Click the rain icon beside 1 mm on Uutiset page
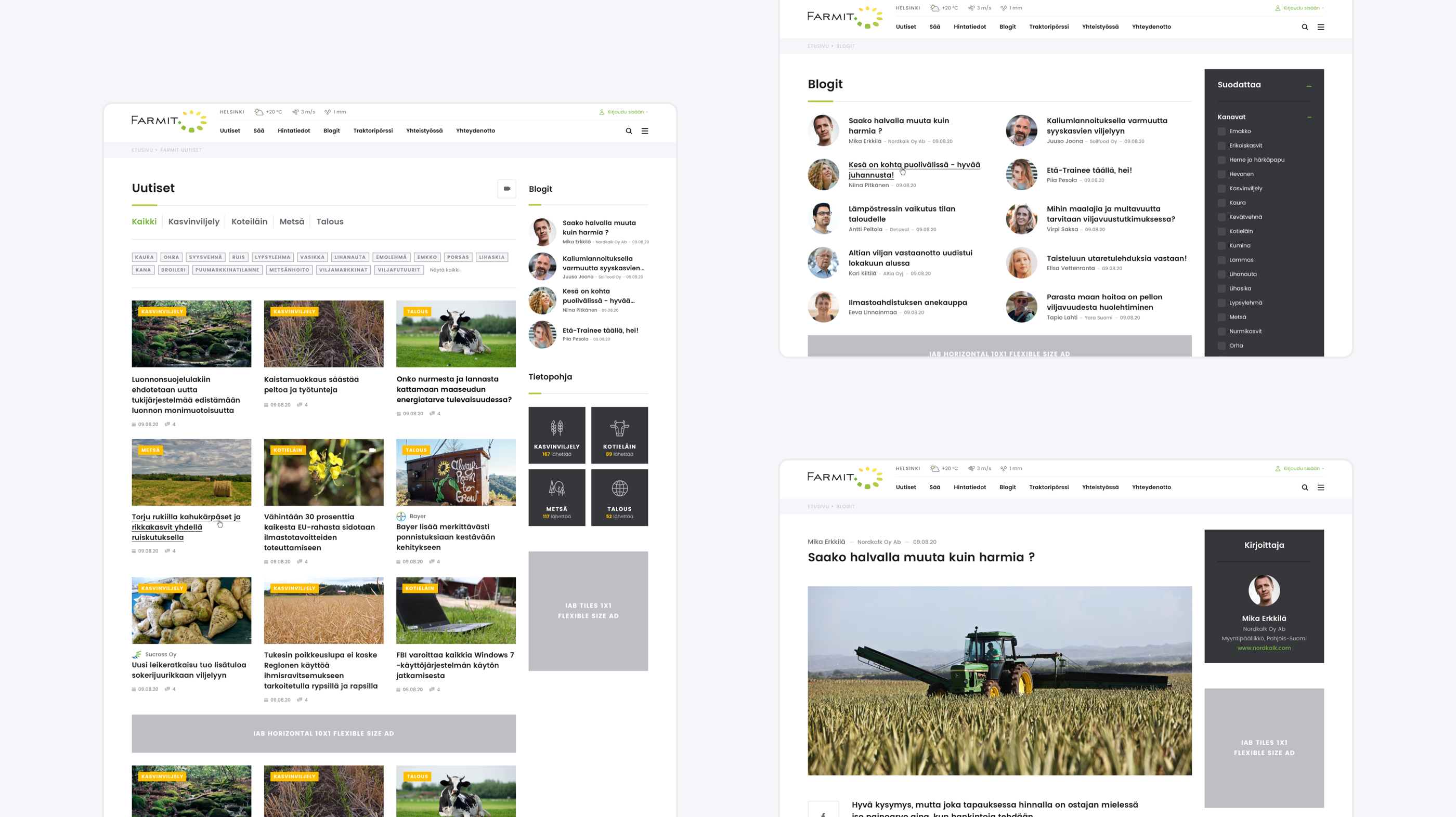The width and height of the screenshot is (1456, 817). point(327,112)
